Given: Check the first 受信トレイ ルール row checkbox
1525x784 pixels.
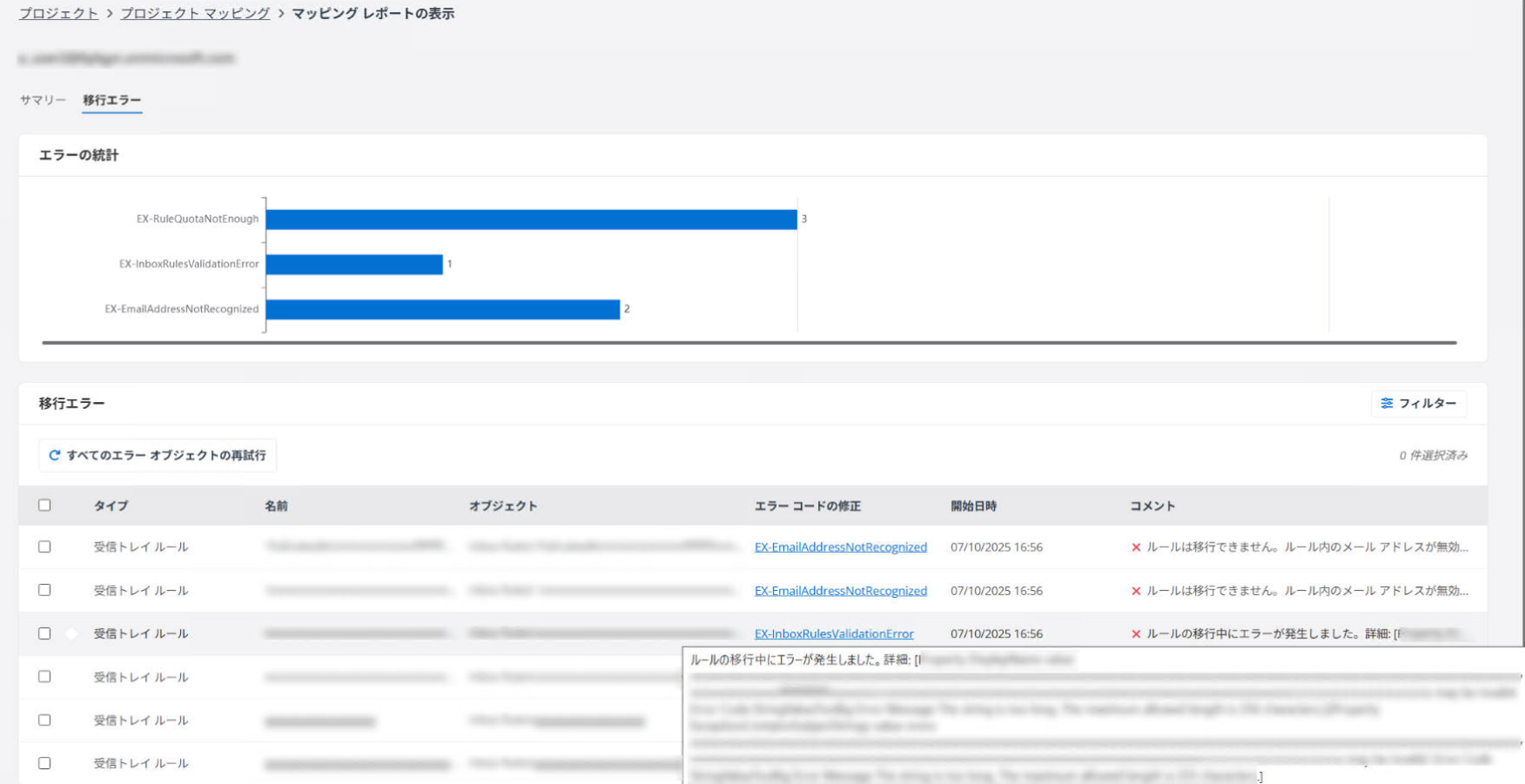Looking at the screenshot, I should [x=44, y=547].
